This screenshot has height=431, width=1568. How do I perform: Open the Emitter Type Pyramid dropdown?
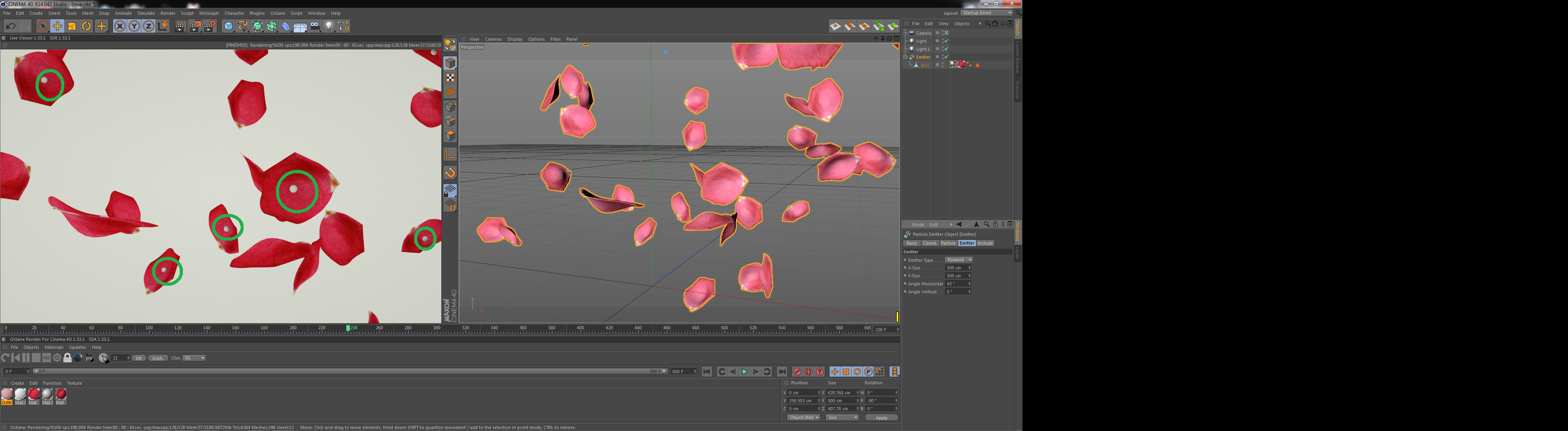click(959, 259)
